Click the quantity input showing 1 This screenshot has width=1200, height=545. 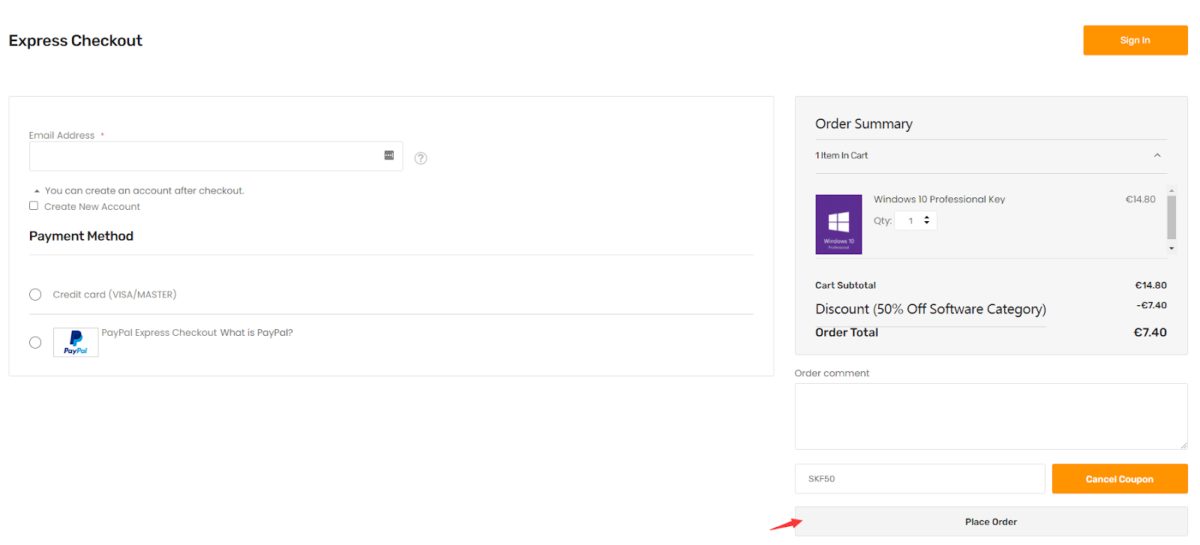coord(910,220)
